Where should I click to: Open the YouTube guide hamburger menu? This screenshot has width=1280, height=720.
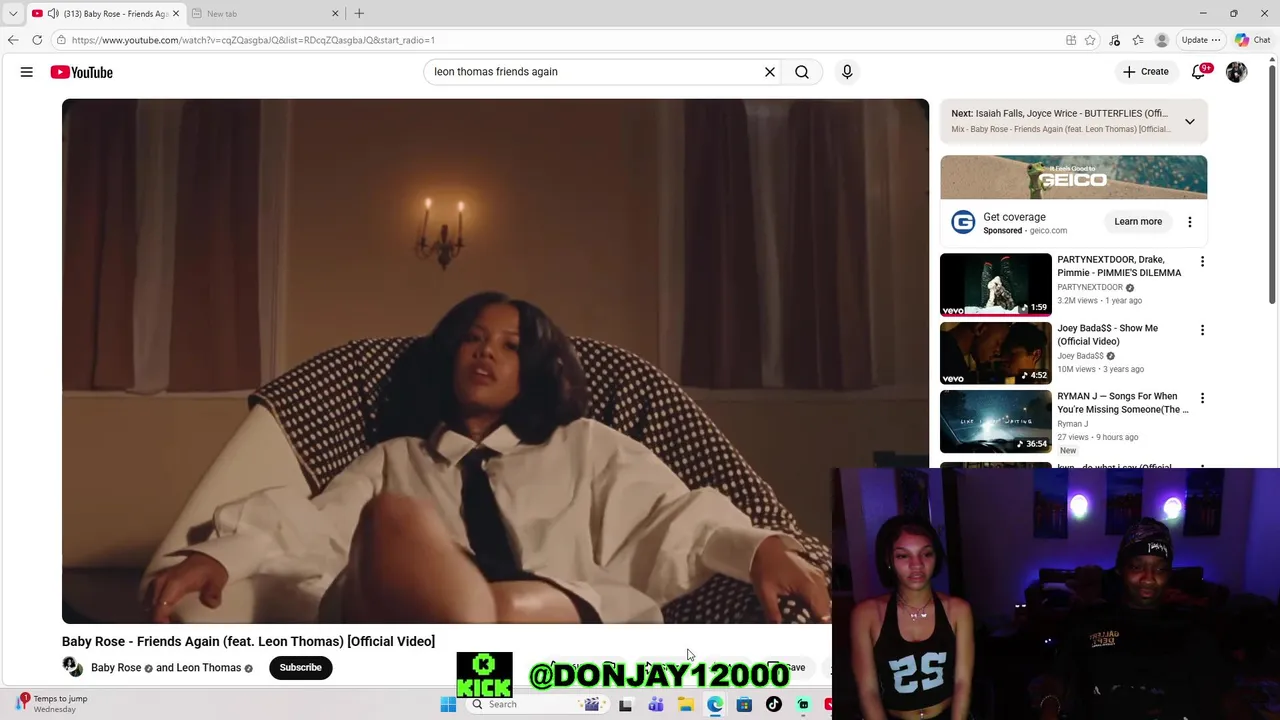(x=27, y=72)
